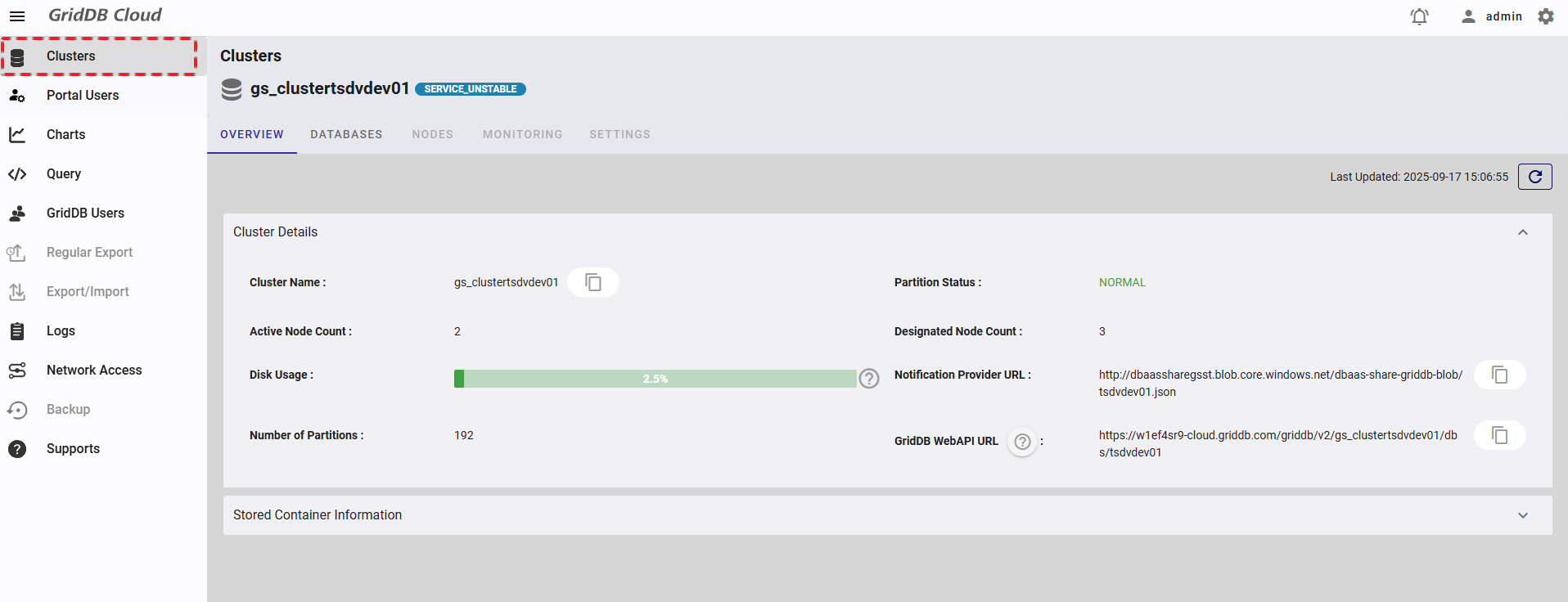
Task: Expand Stored Container Information section
Action: 1522,515
